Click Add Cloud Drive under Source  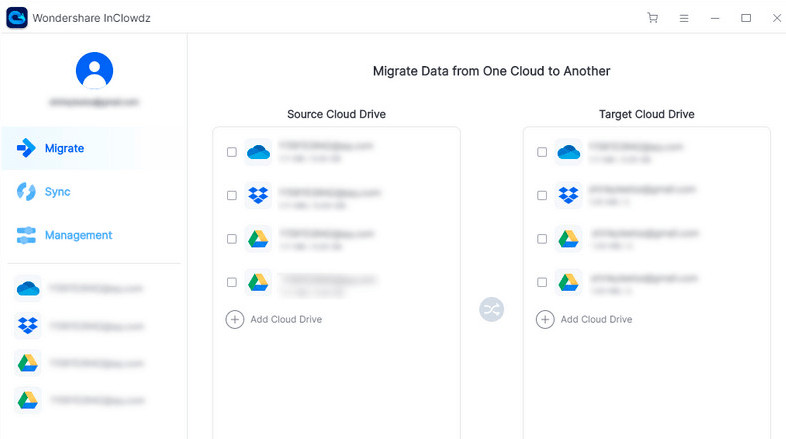pos(274,319)
